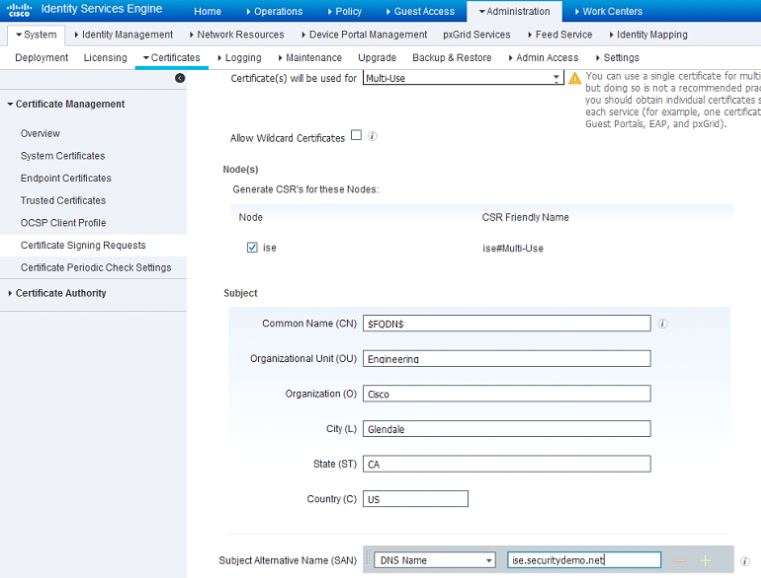Click the Organization (O) field

tap(507, 394)
